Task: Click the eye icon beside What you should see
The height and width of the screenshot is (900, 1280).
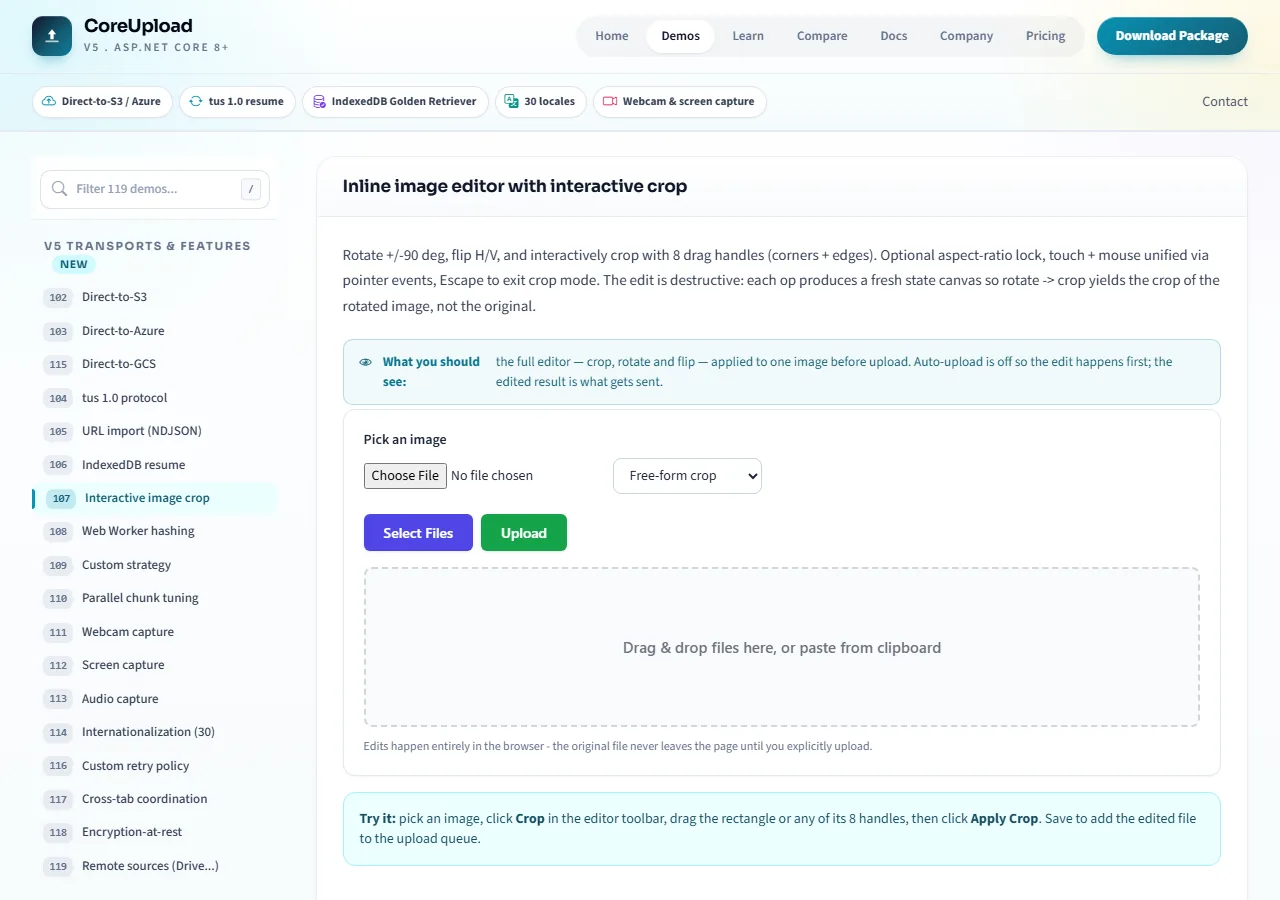Action: (365, 362)
